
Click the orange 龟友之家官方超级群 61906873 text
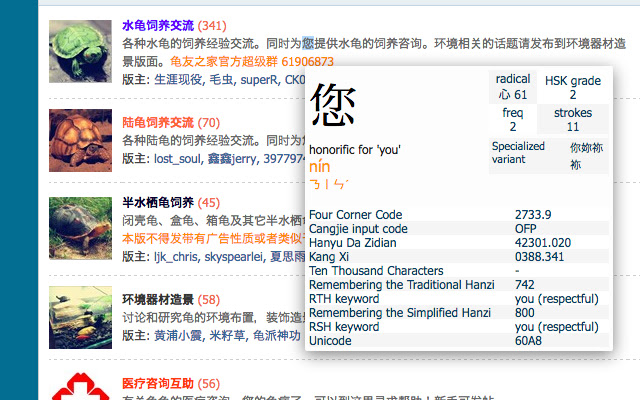[x=252, y=62]
